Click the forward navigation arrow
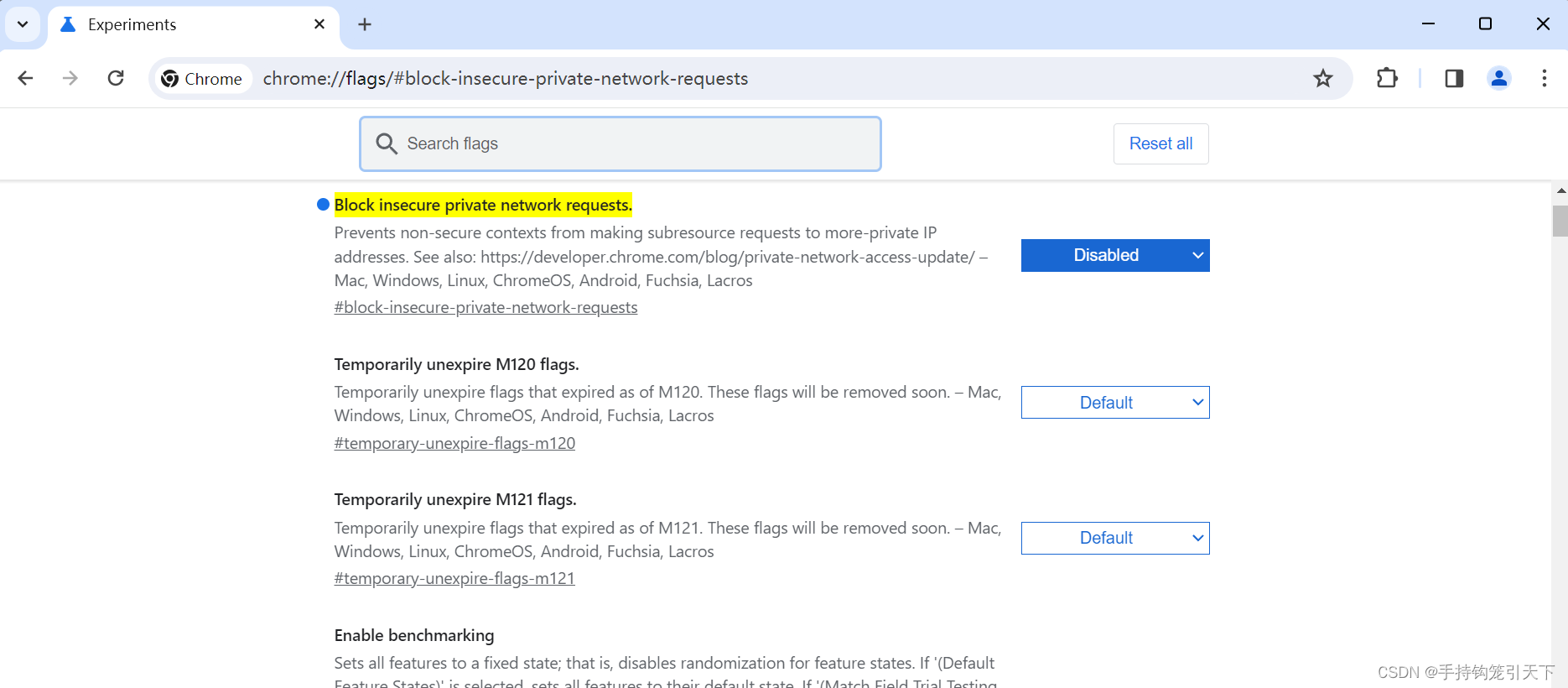Image resolution: width=1568 pixels, height=688 pixels. point(70,78)
